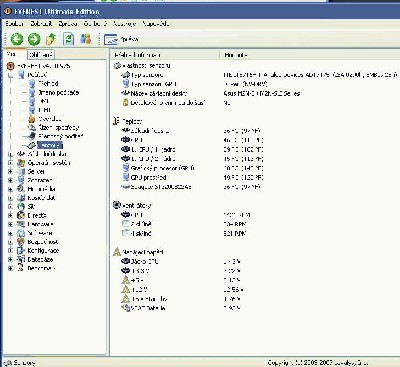
Task: Click the orange flame overclock icon in tree
Action: 32,119
